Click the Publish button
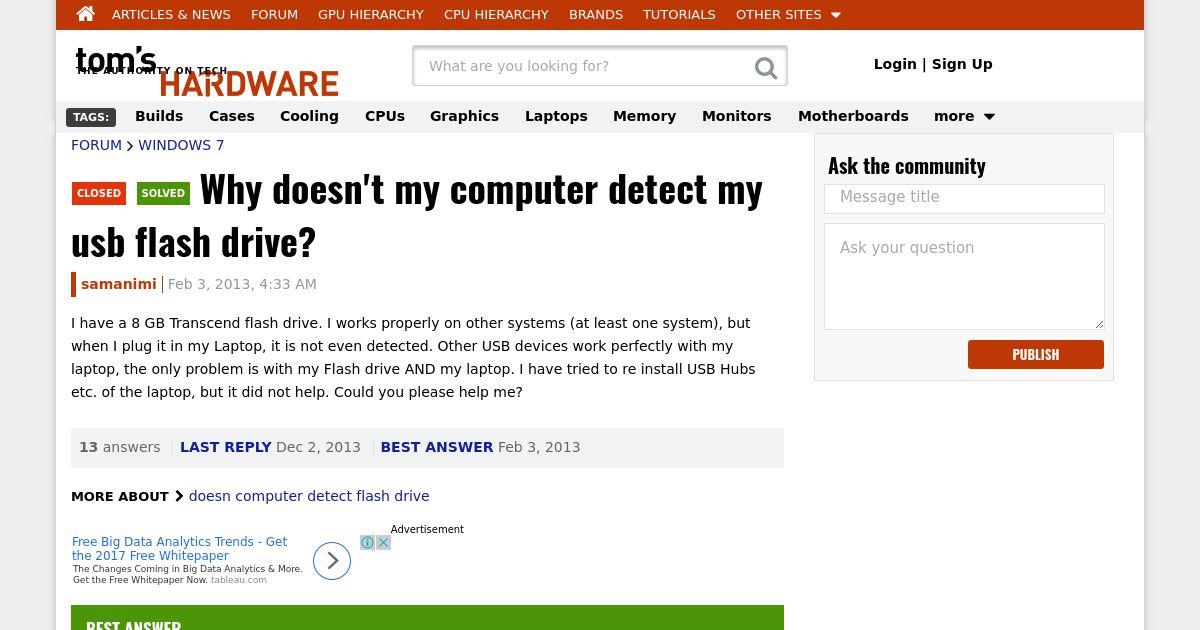 [x=1036, y=355]
